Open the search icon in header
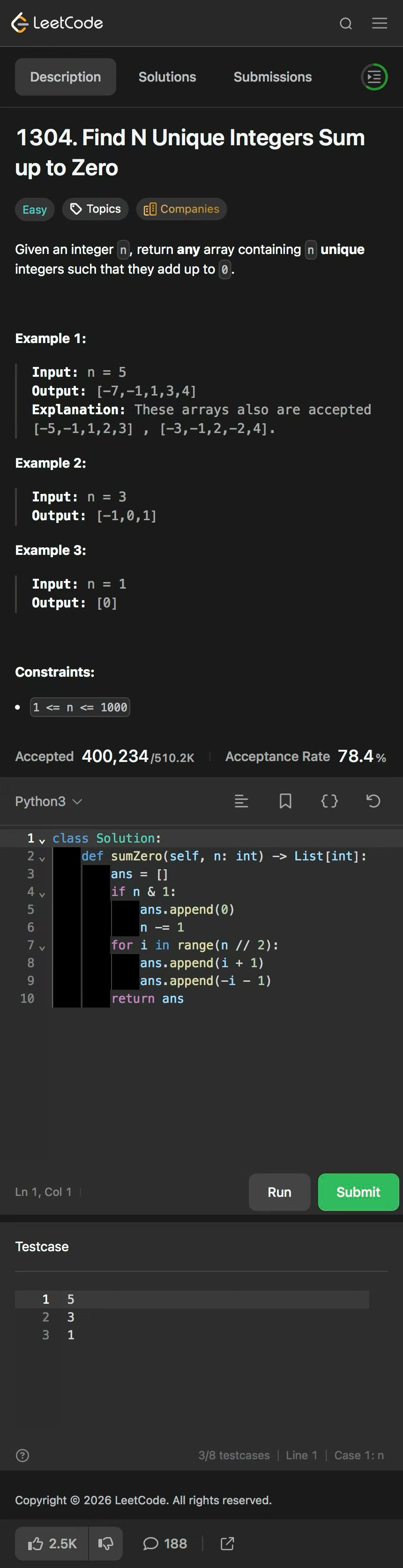The image size is (403, 1568). (x=346, y=23)
